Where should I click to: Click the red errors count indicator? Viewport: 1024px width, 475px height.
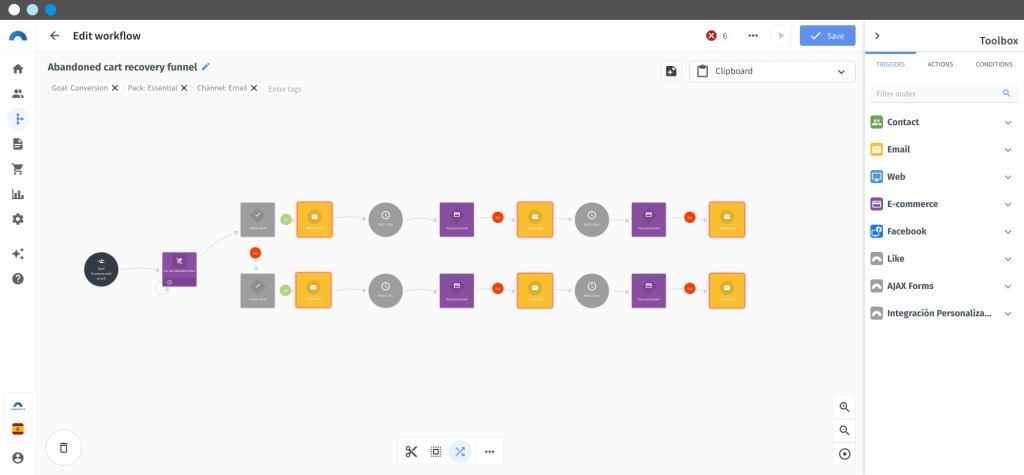[716, 36]
